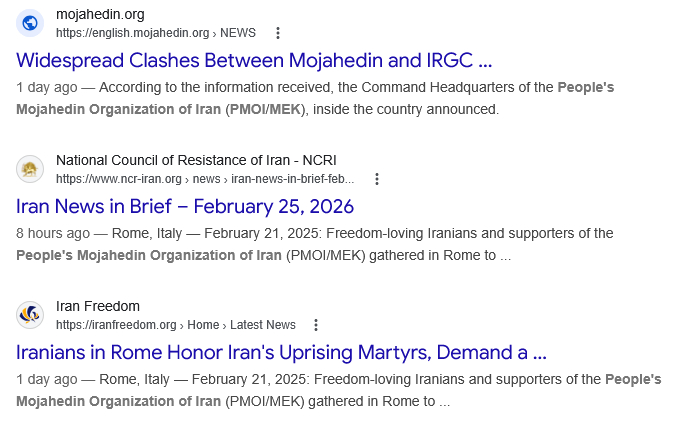
Task: Click the mojahedin.org globe favicon
Action: click(30, 22)
